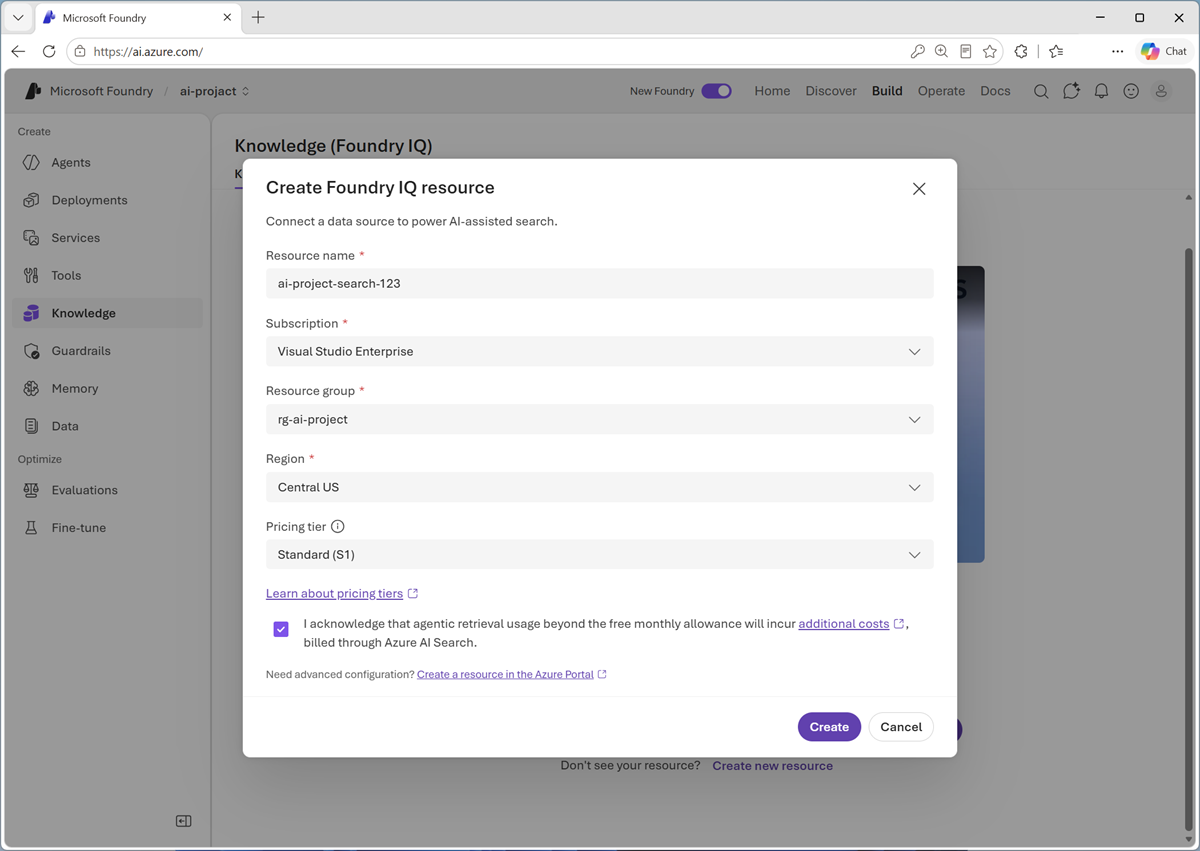
Task: Close the Create Foundry IQ resource dialog
Action: point(919,189)
